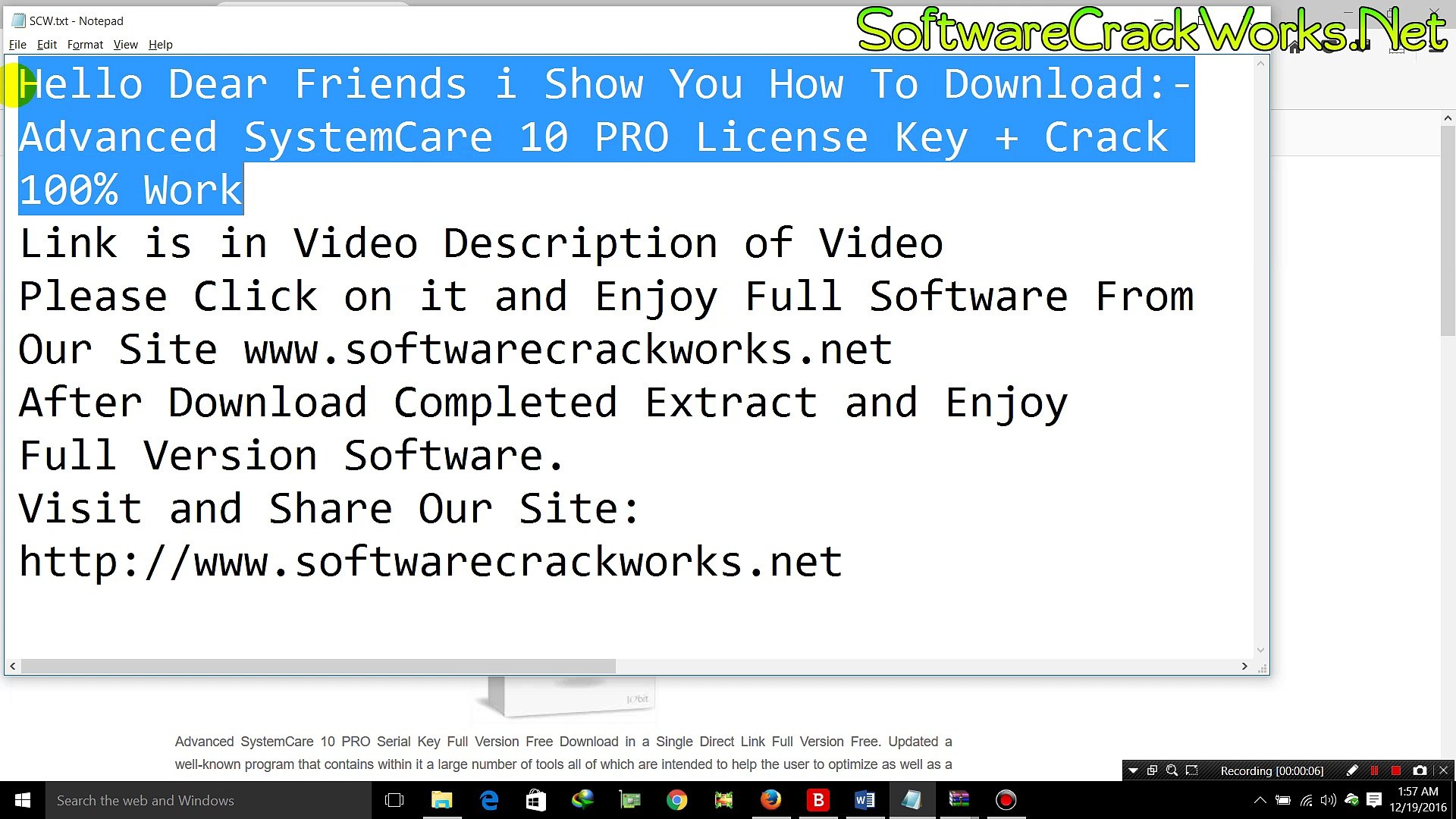Open WinRAR from the taskbar
1456x819 pixels.
[959, 800]
